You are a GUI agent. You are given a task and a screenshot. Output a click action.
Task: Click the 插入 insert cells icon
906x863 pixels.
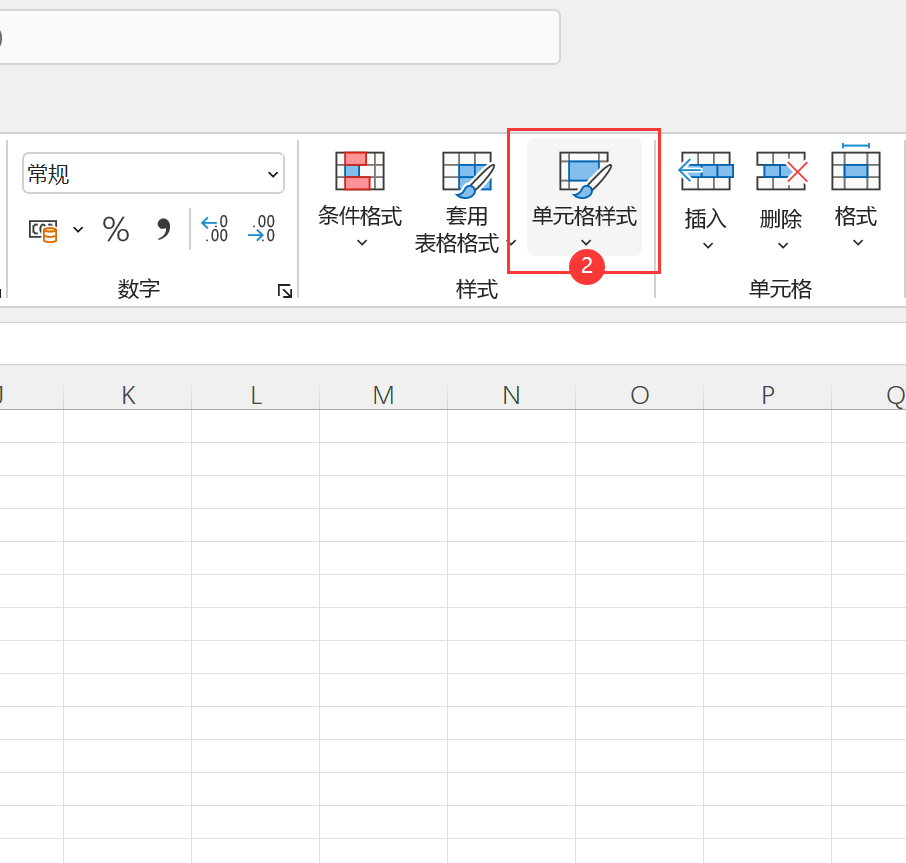coord(706,171)
